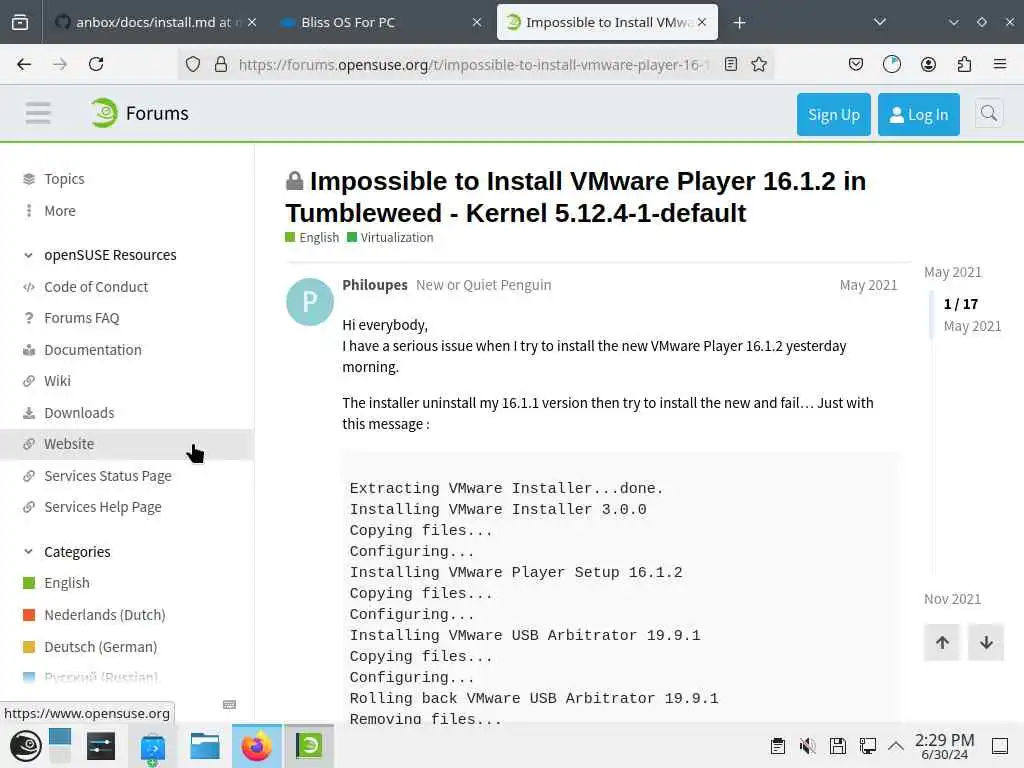Open the Pocket save icon
This screenshot has height=768, width=1024.
(856, 64)
